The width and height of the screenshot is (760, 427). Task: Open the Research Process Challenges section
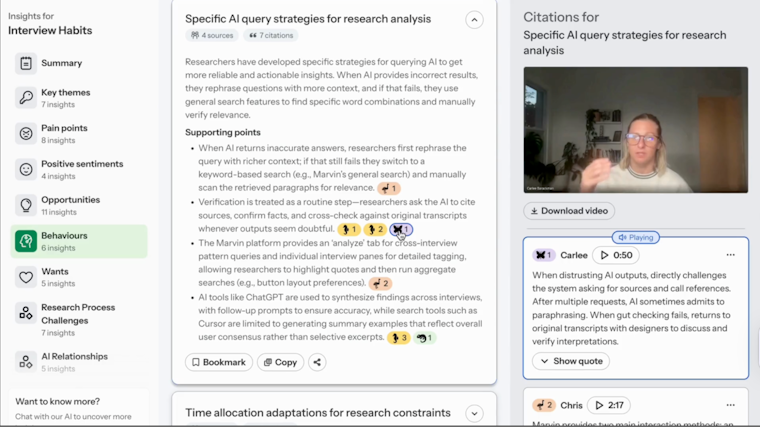pyautogui.click(x=79, y=313)
